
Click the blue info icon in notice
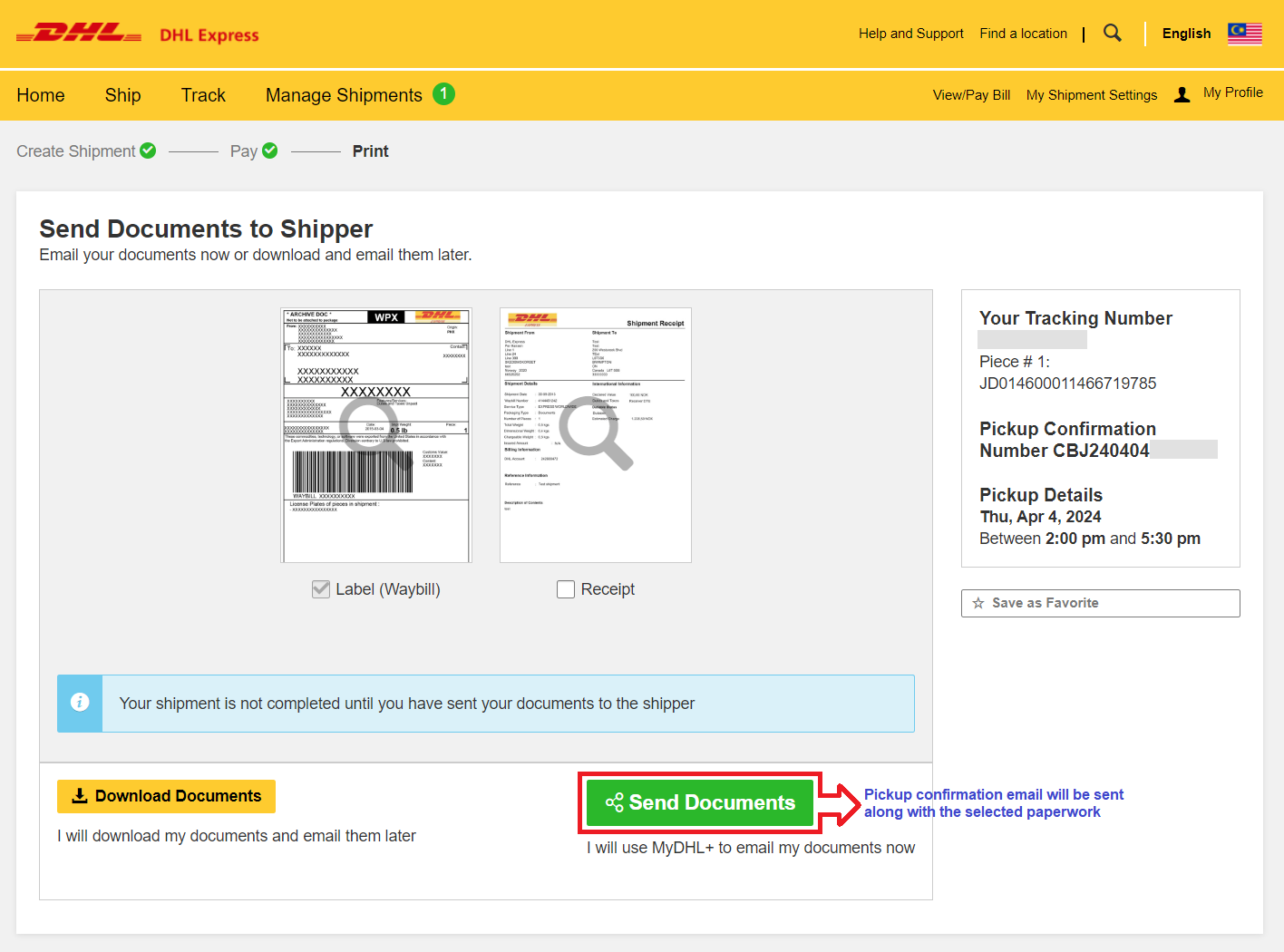[80, 703]
